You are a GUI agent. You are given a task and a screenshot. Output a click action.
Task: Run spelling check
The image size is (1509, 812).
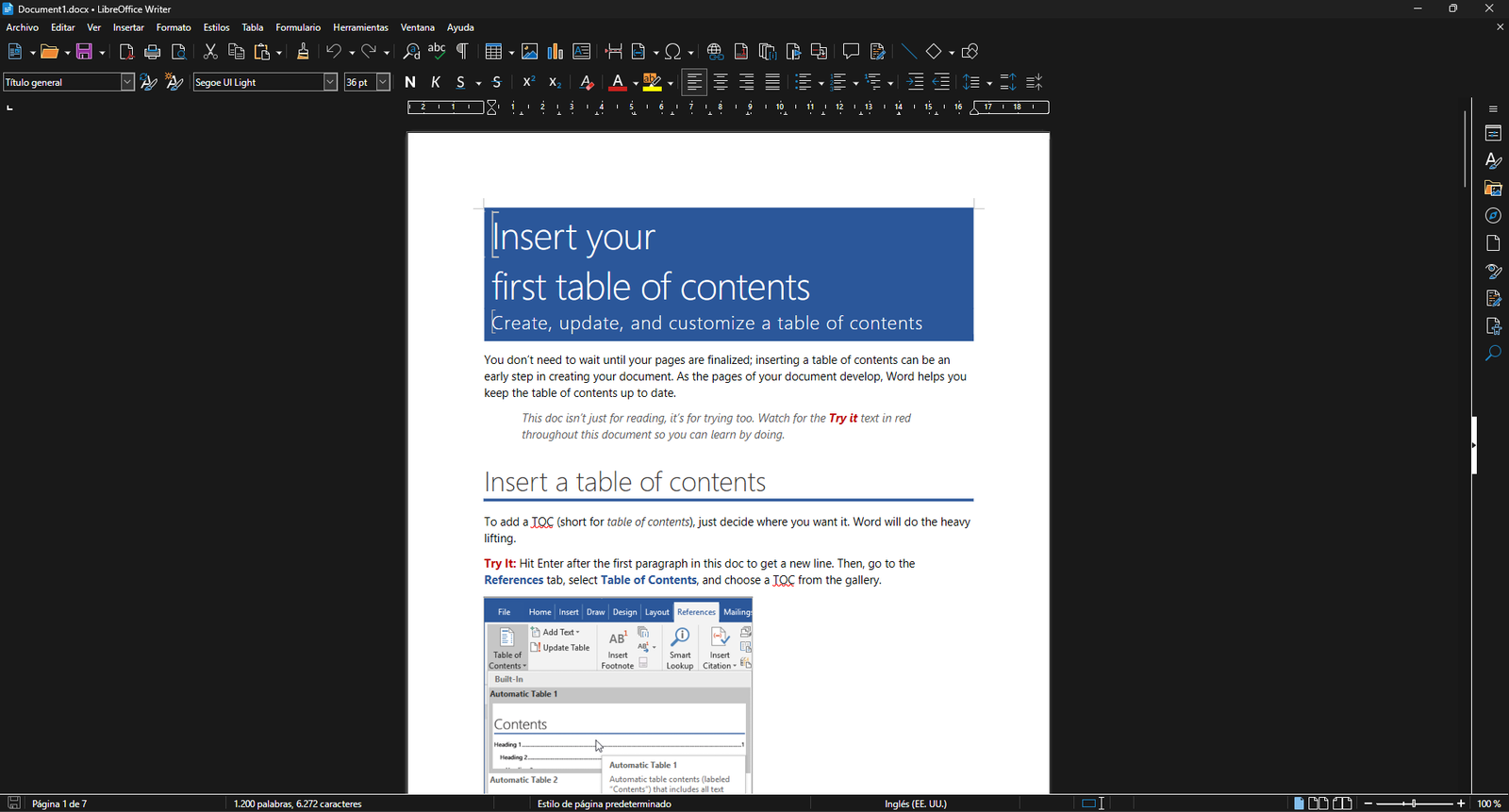tap(437, 52)
